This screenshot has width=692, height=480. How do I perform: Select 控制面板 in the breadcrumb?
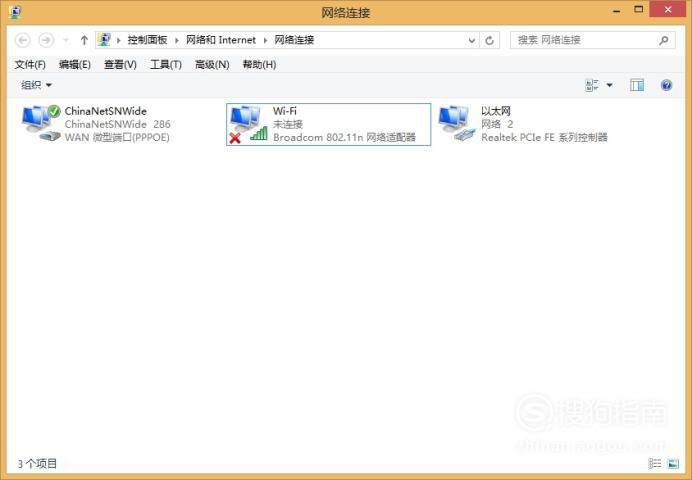coord(147,40)
